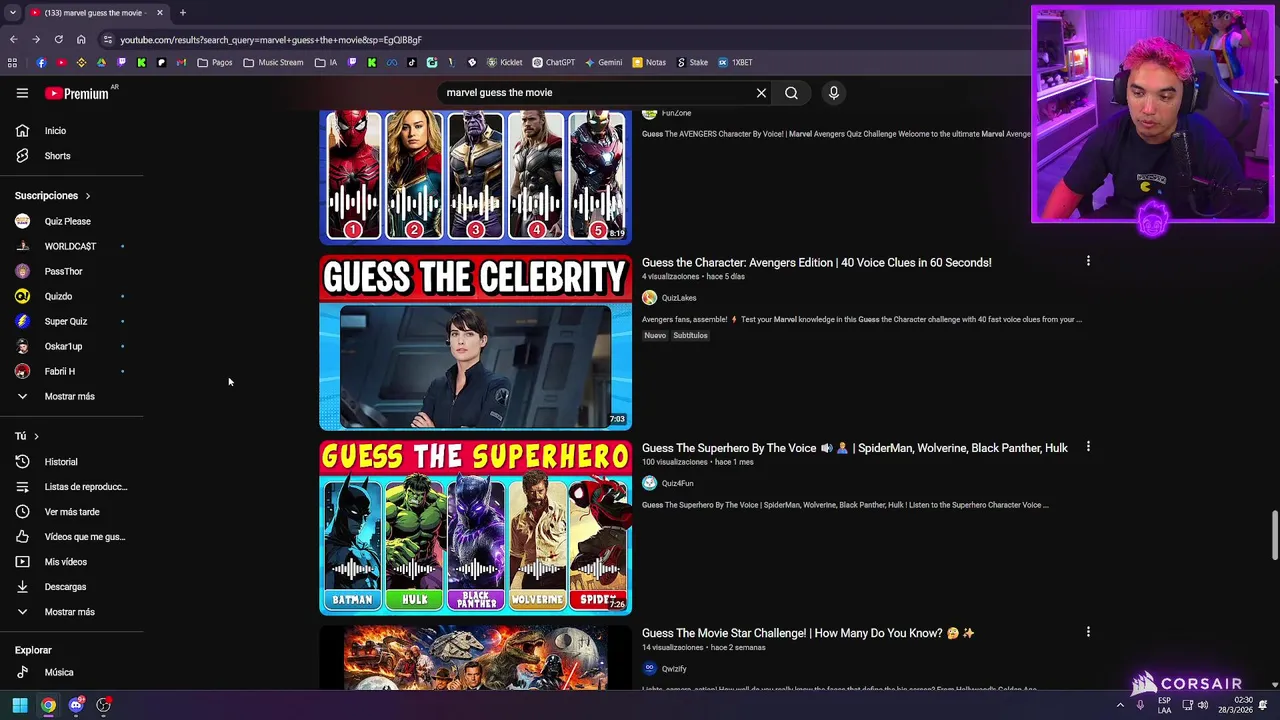Viewport: 1280px width, 720px height.
Task: Clear the search box with the X
Action: tap(761, 93)
